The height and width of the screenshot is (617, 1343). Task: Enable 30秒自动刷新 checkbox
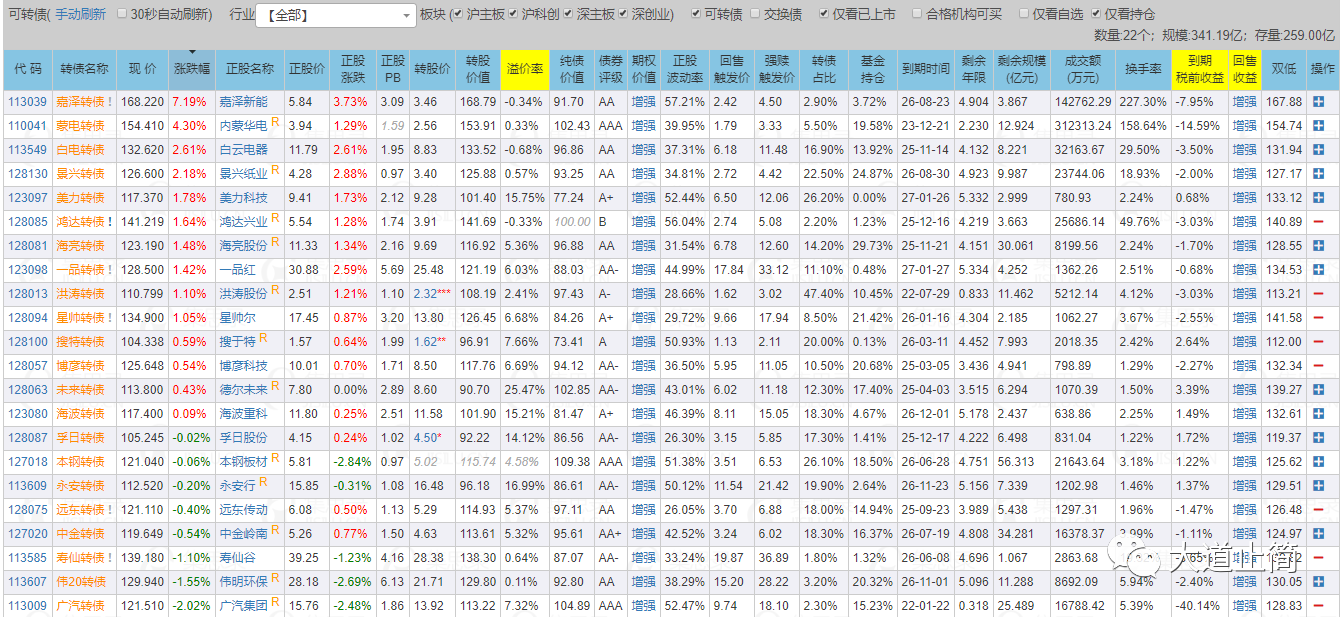coord(122,15)
